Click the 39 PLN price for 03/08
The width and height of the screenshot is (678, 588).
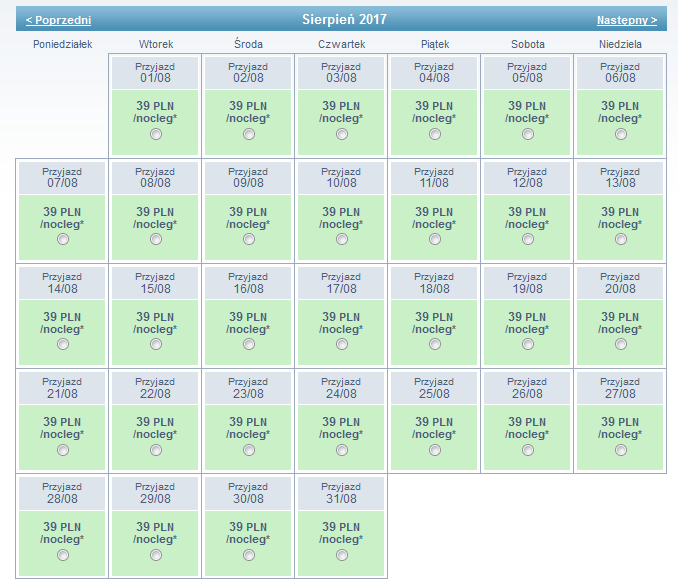coord(341,106)
